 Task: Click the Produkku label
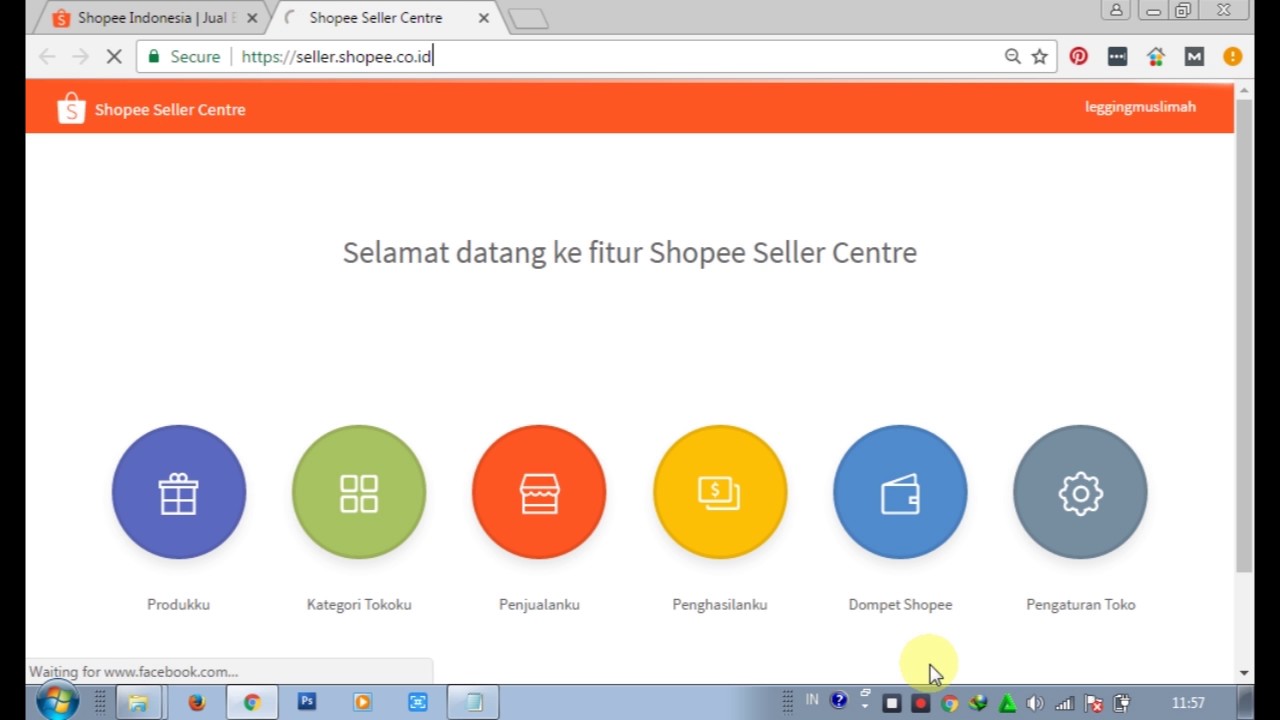(x=179, y=604)
